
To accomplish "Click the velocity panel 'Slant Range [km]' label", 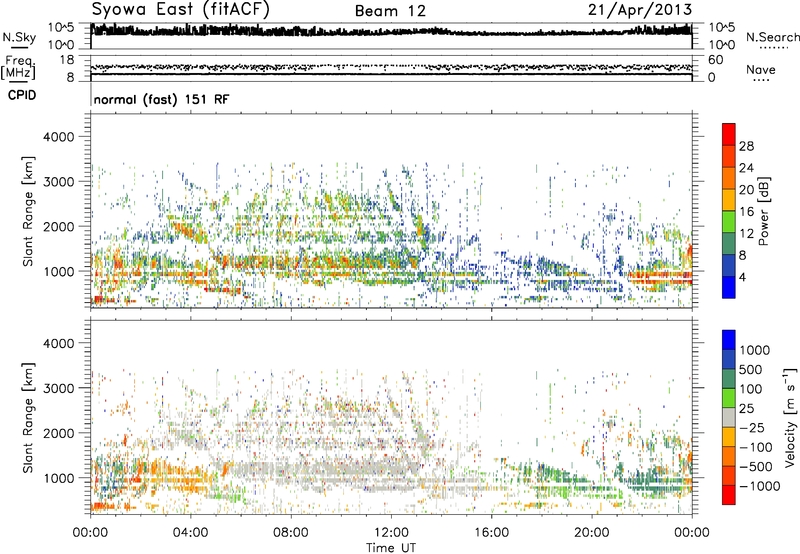I will [x=28, y=417].
